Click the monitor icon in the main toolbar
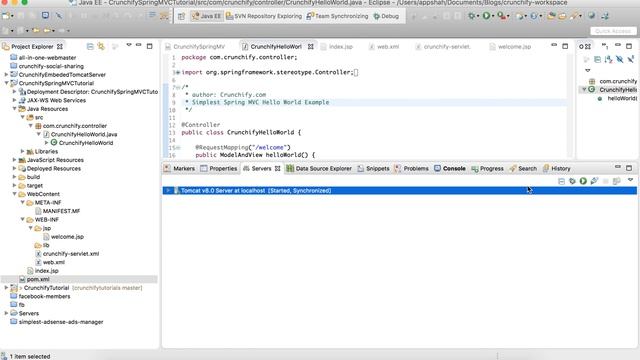 pos(45,16)
